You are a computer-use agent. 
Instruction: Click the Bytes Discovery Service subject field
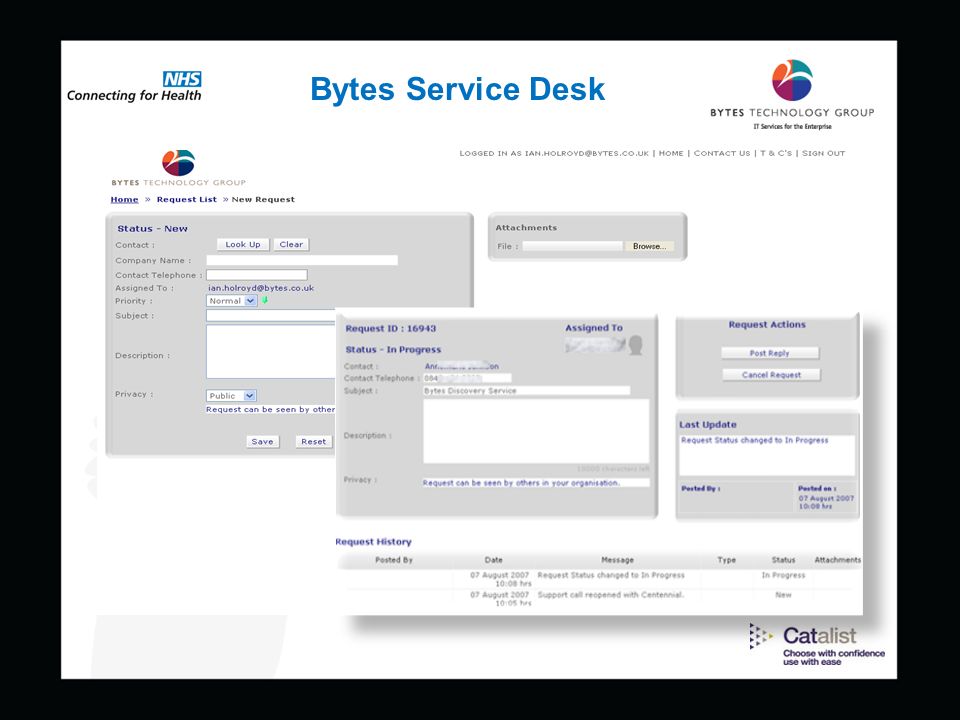pos(527,391)
